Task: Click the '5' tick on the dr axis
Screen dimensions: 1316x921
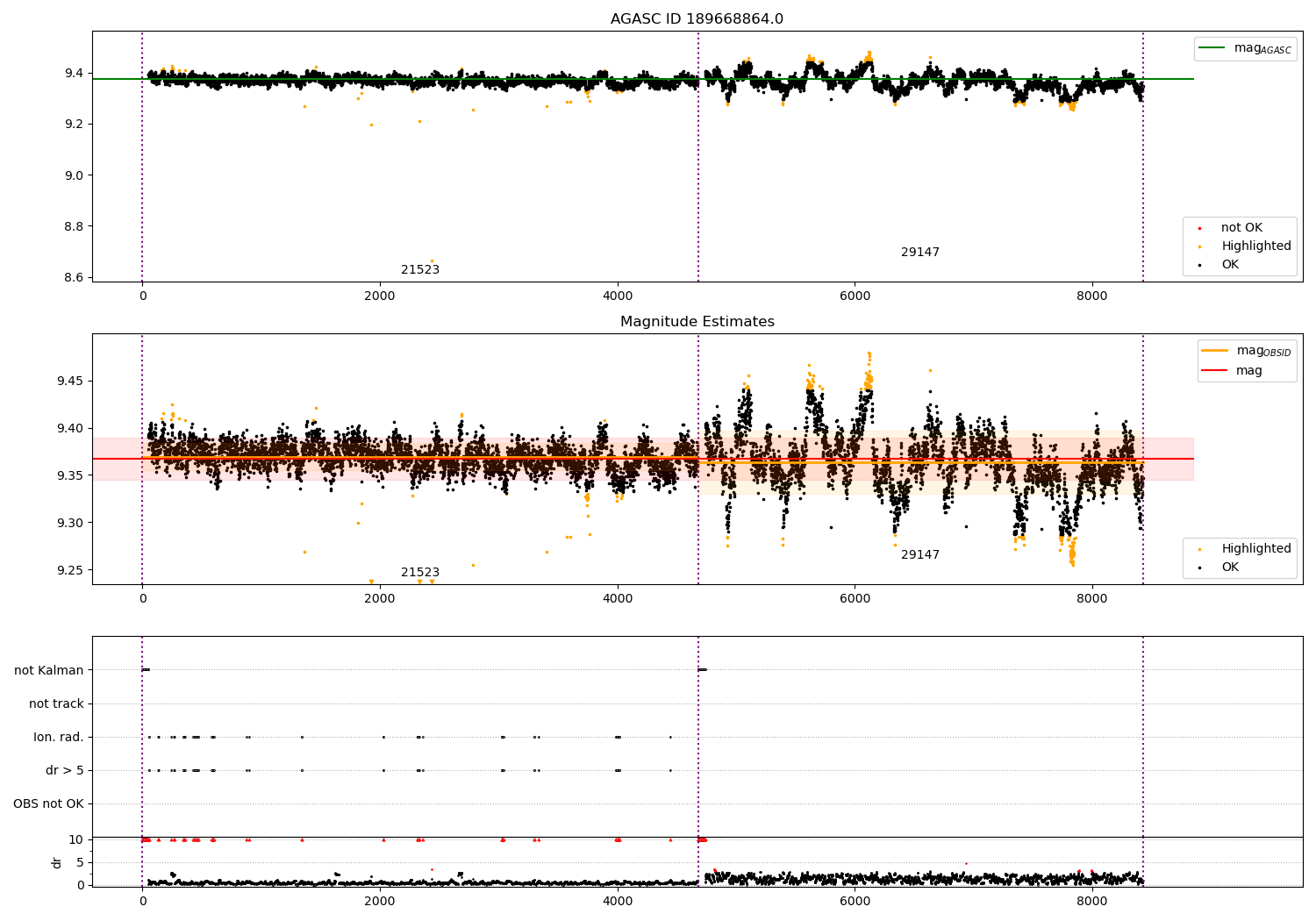Action: click(x=81, y=862)
